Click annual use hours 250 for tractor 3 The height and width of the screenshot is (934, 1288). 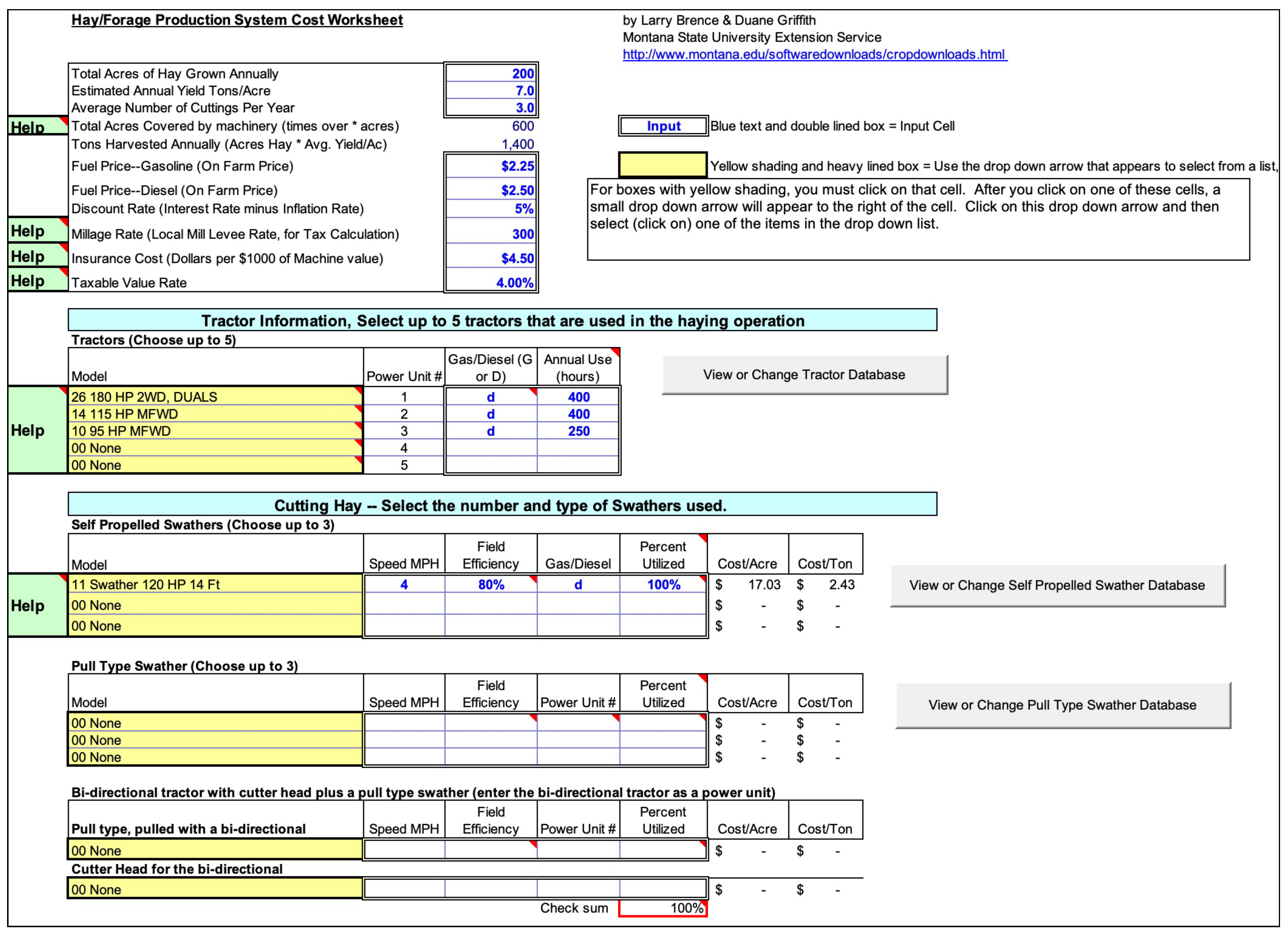tap(578, 431)
